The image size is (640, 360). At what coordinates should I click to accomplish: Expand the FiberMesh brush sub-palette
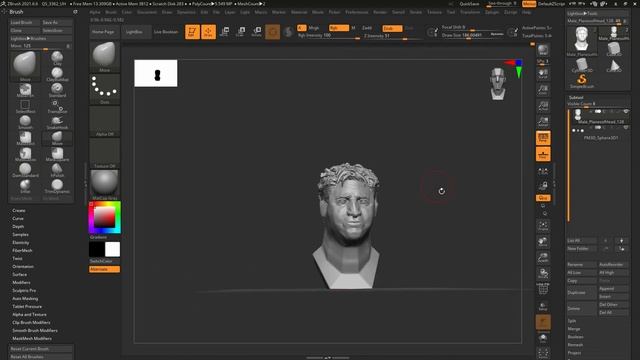click(x=22, y=250)
